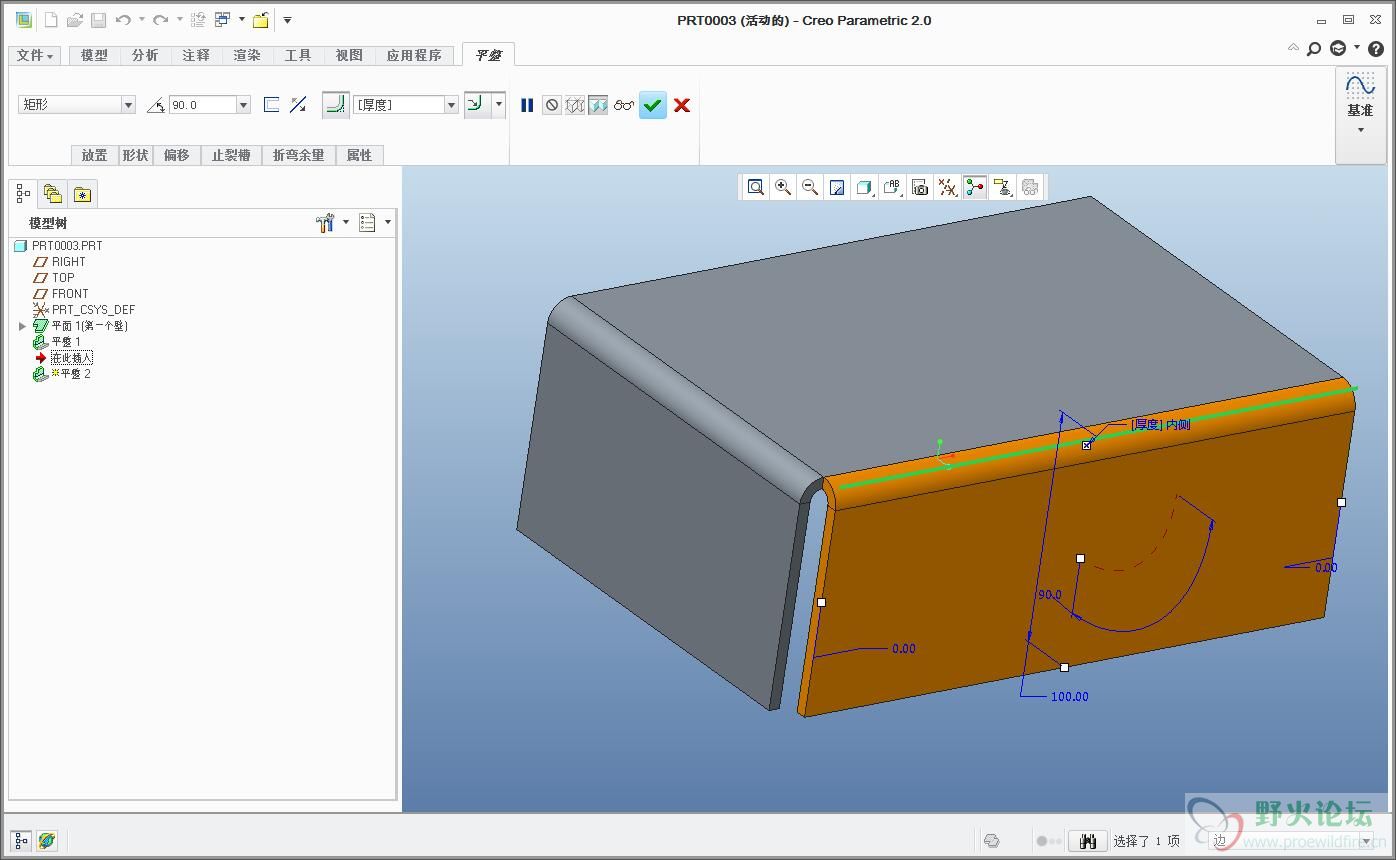Cancel the feature with the red X
The width and height of the screenshot is (1396, 860).
[x=682, y=105]
